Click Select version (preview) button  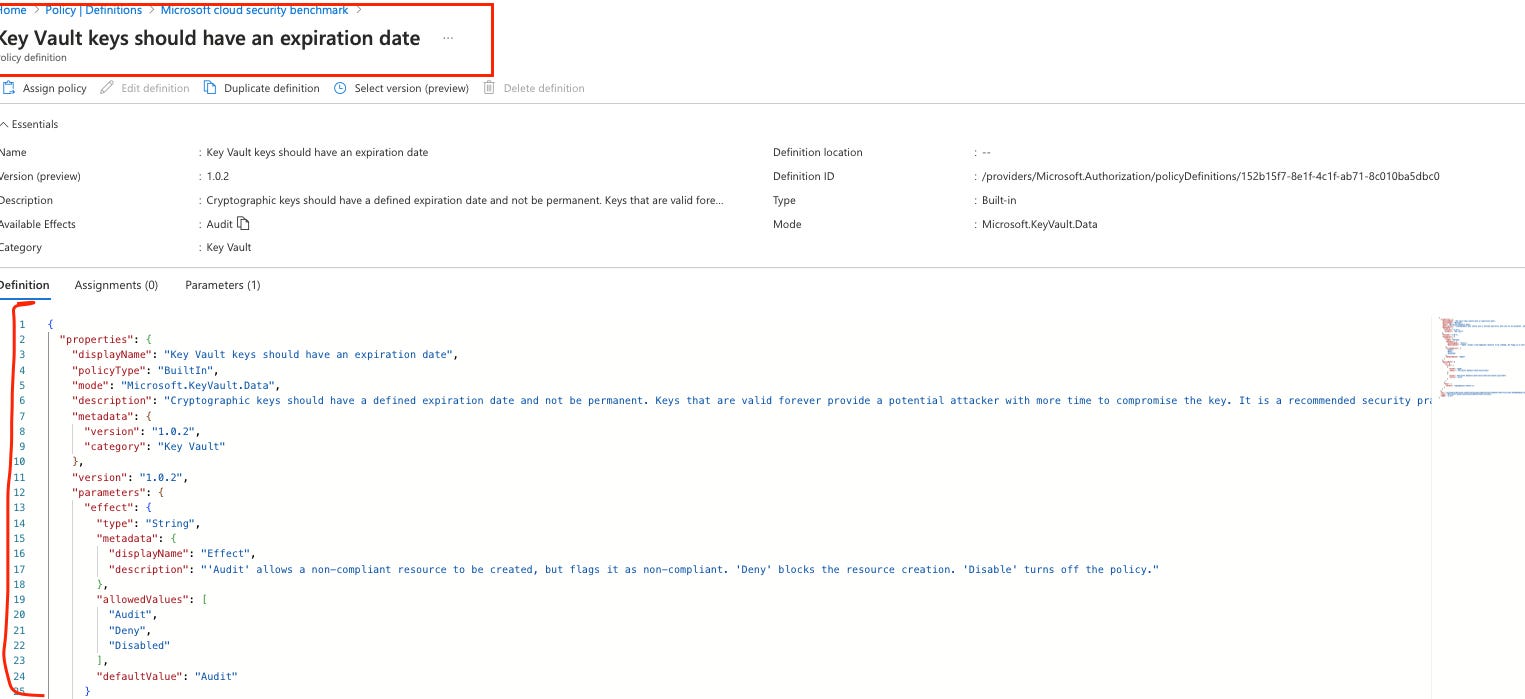pyautogui.click(x=401, y=88)
